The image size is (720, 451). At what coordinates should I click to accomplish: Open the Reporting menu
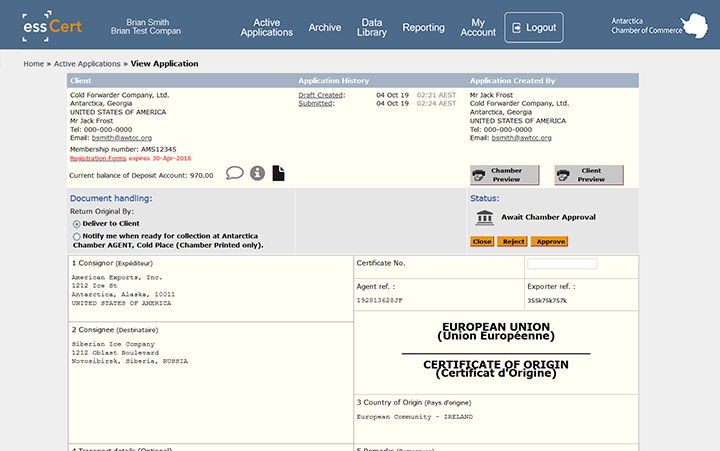click(x=423, y=28)
